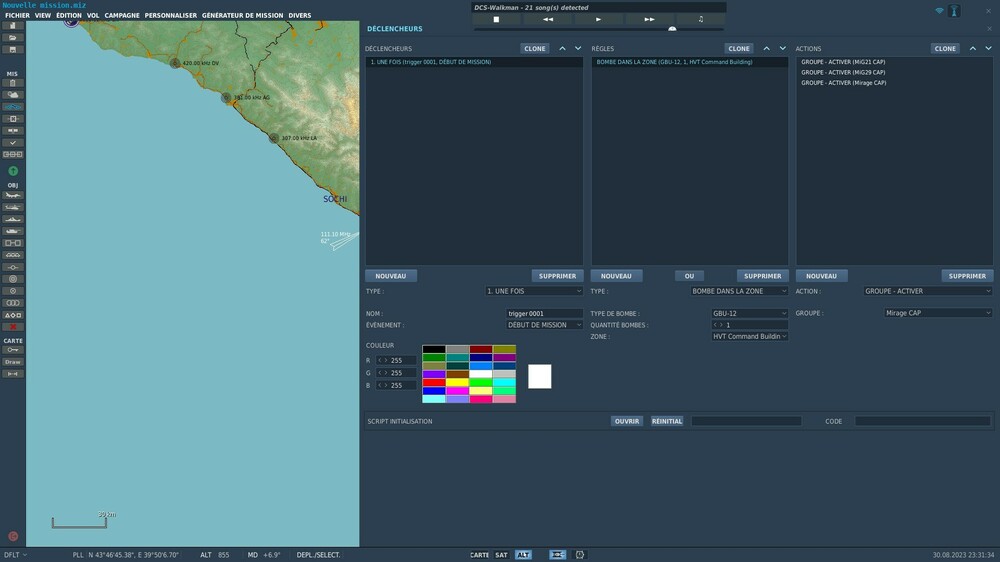
Task: Open the GROUPE Mirage CAP dropdown
Action: (938, 313)
